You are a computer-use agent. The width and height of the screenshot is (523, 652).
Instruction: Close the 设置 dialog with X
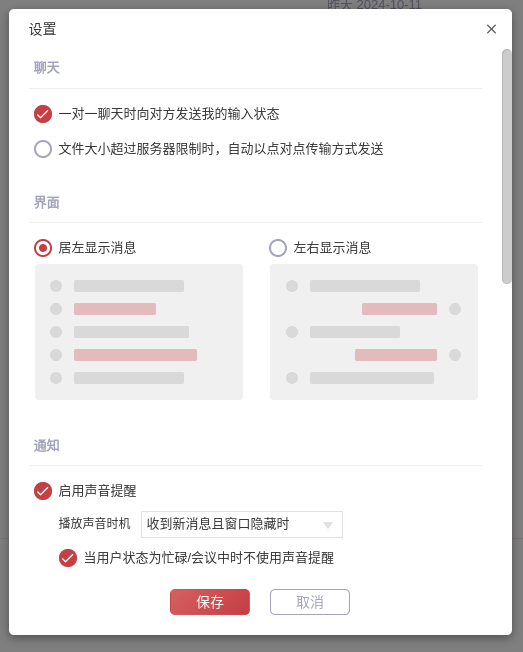(491, 29)
